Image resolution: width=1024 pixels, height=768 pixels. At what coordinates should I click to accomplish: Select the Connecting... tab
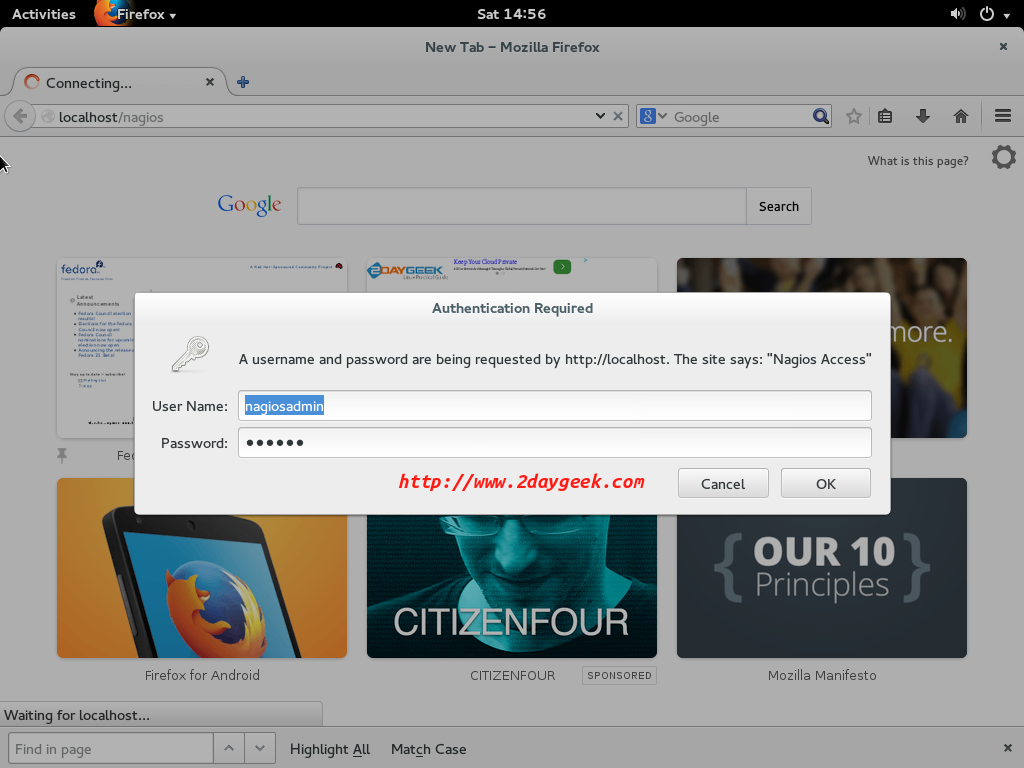click(x=120, y=83)
